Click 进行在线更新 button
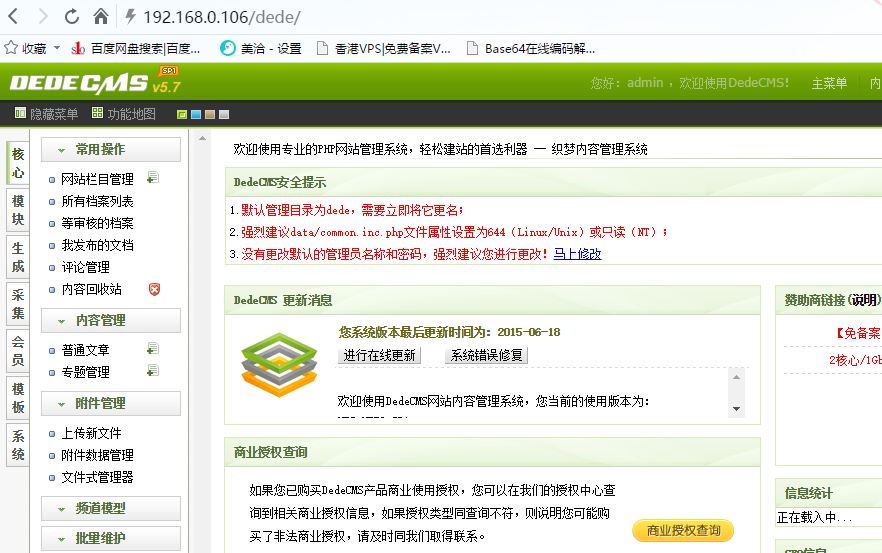The width and height of the screenshot is (882, 553). 379,356
